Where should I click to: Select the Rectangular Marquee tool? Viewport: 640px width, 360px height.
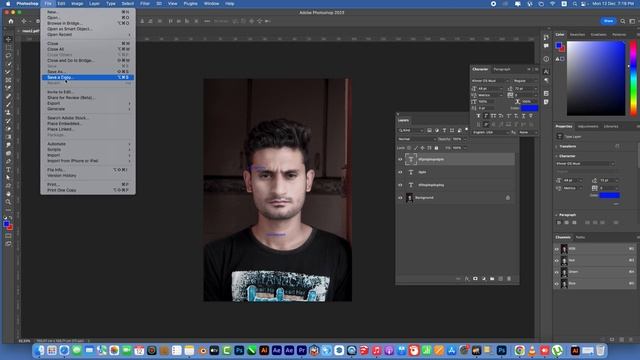[8, 47]
